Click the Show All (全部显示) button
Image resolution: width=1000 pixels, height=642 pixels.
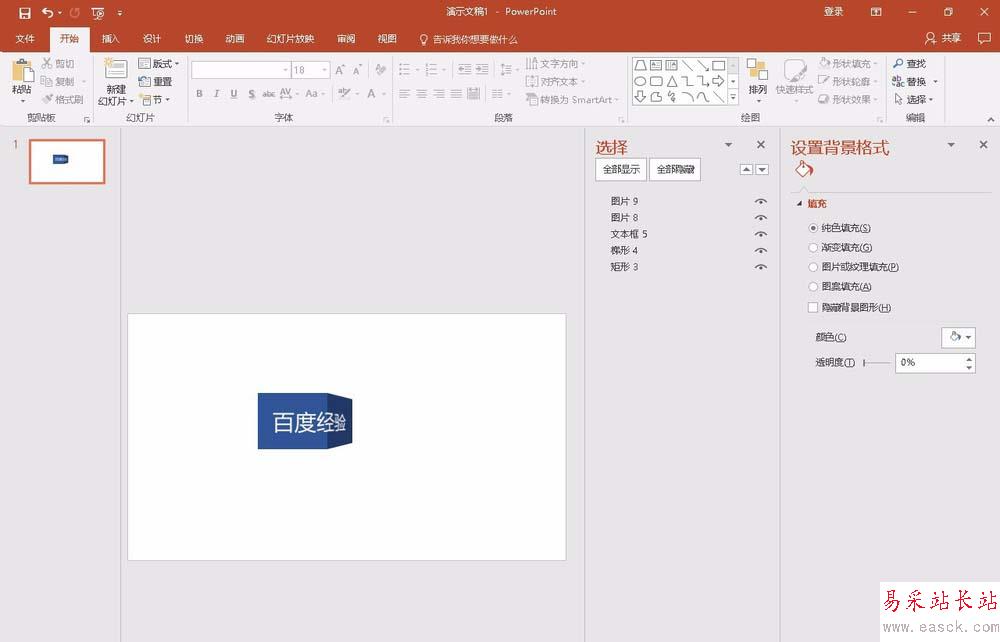point(620,170)
